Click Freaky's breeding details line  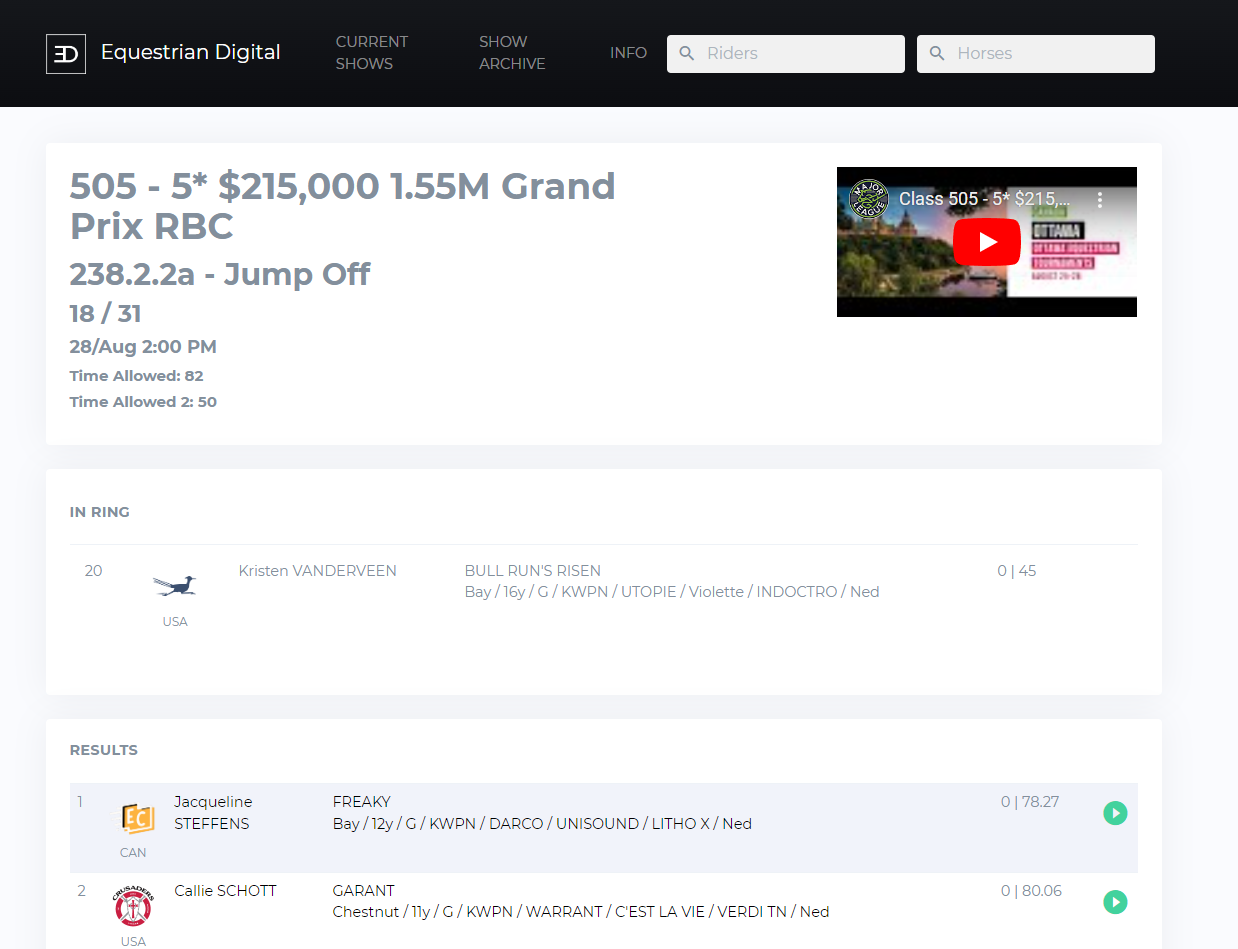point(542,824)
